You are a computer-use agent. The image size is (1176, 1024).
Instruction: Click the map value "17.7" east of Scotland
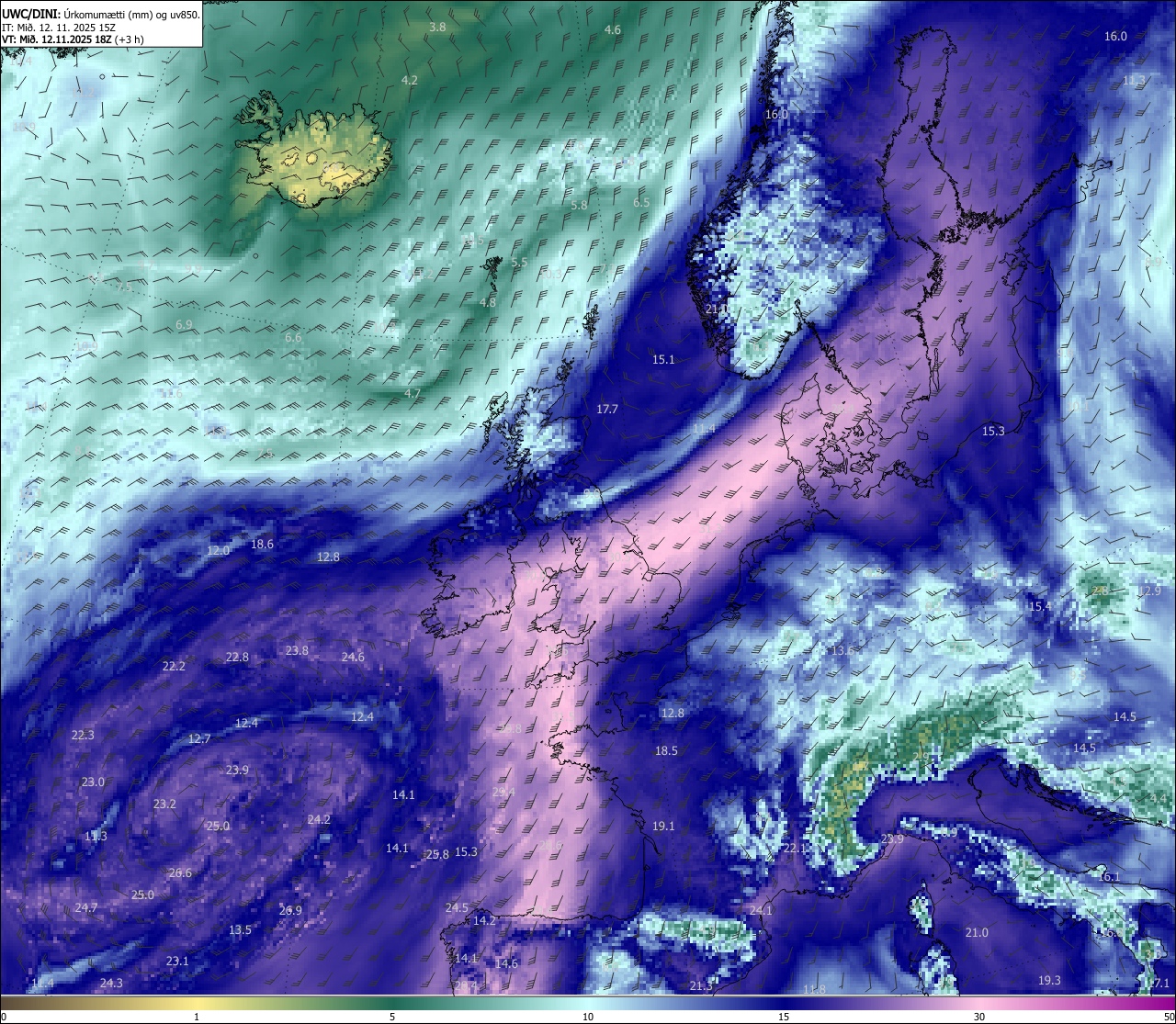[607, 410]
